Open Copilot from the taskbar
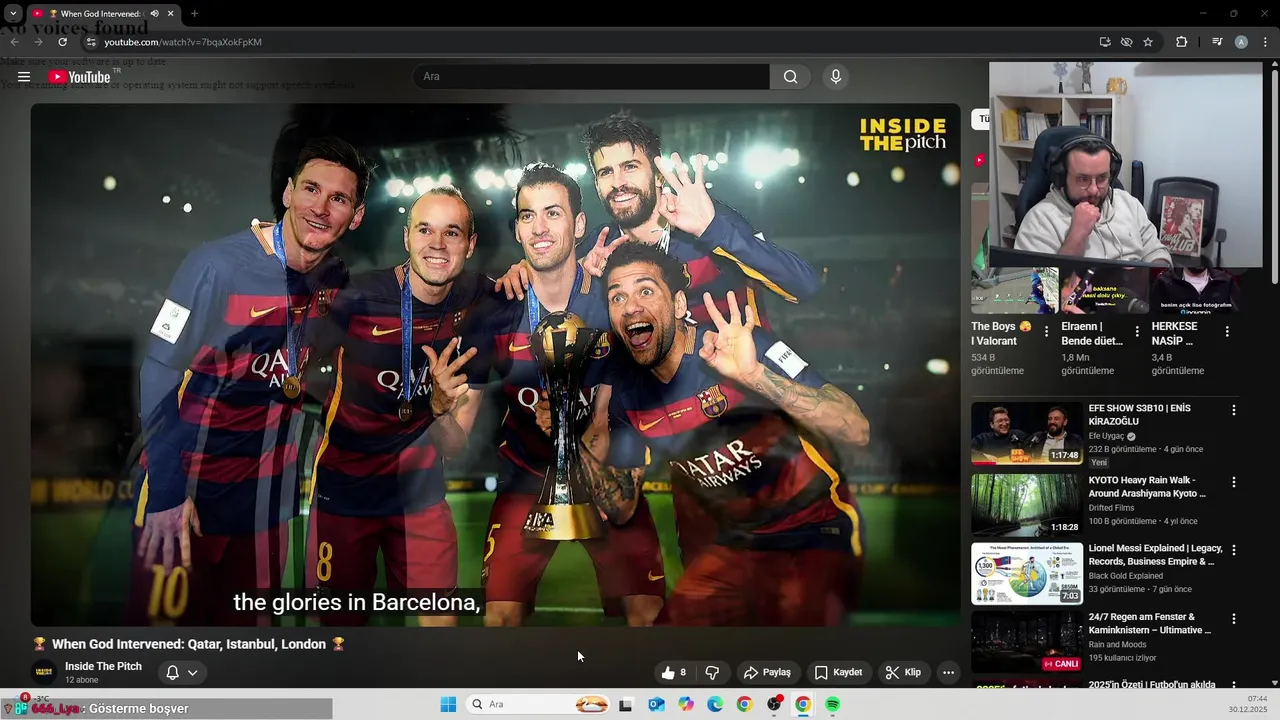 click(685, 704)
